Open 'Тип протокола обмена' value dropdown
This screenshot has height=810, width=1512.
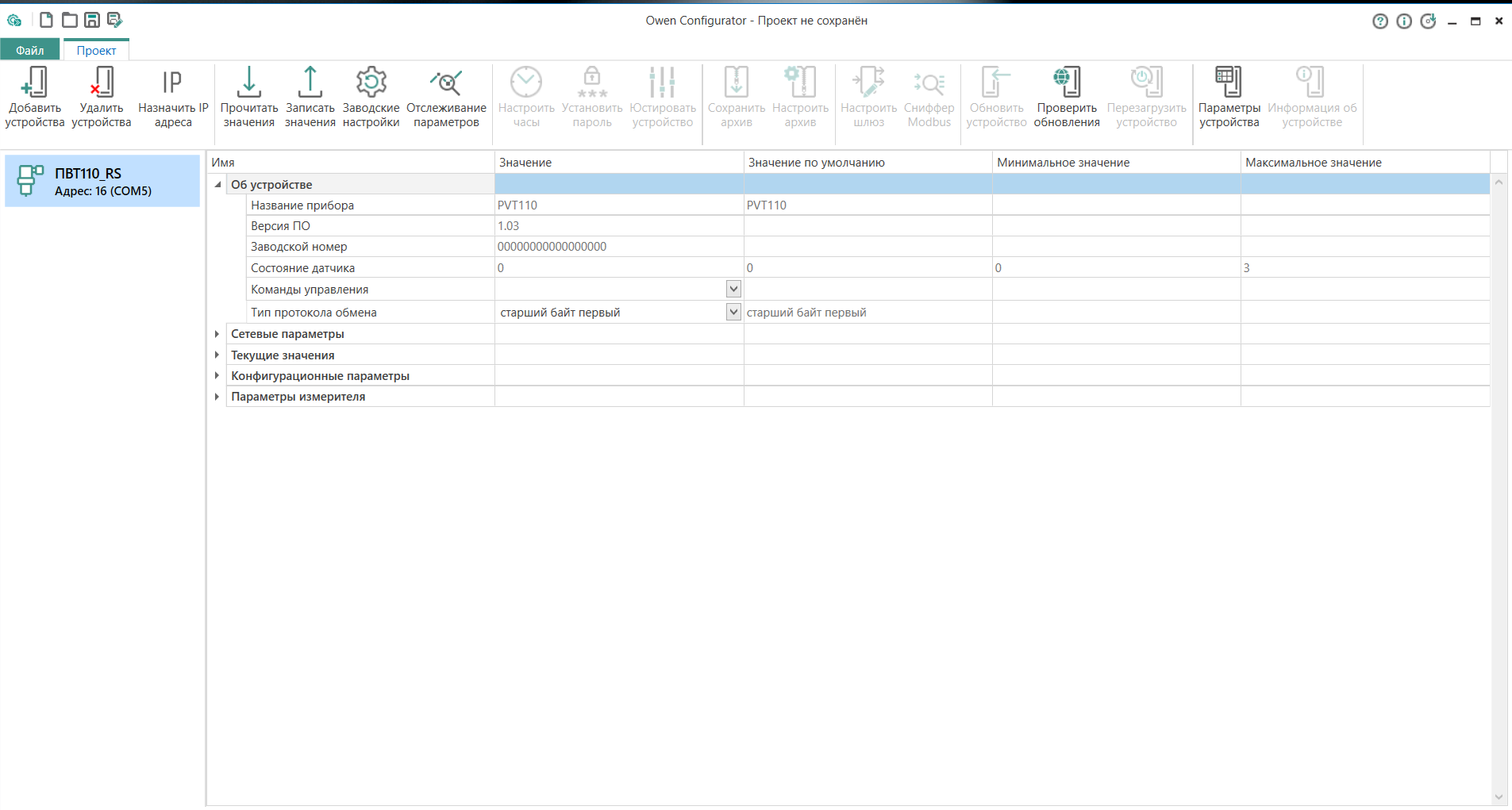coord(733,313)
